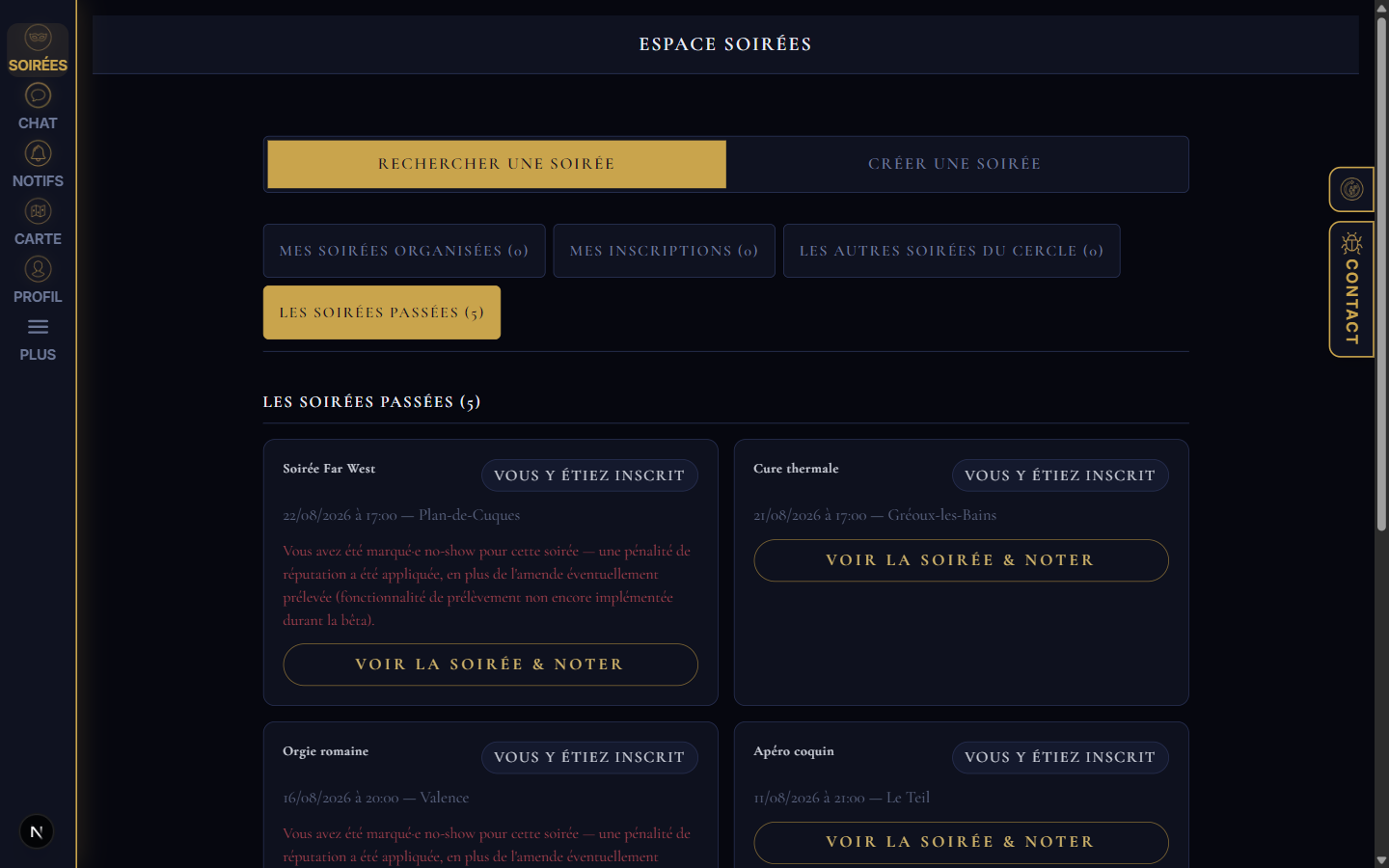Switch to Créer une soirée tab

(x=955, y=164)
